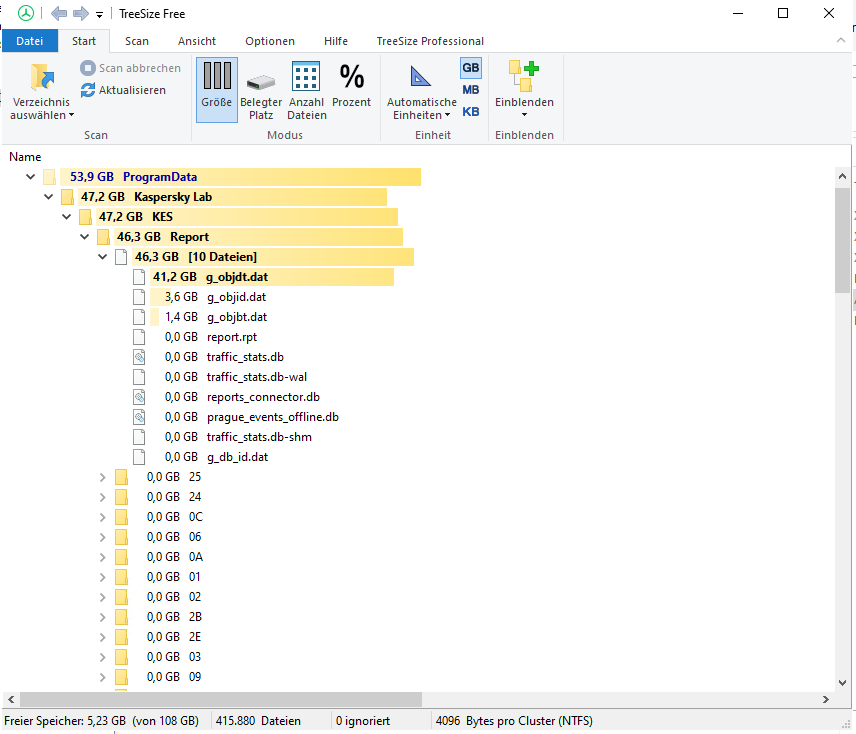Open the Optionen ribbon tab
The image size is (856, 734).
click(x=269, y=41)
